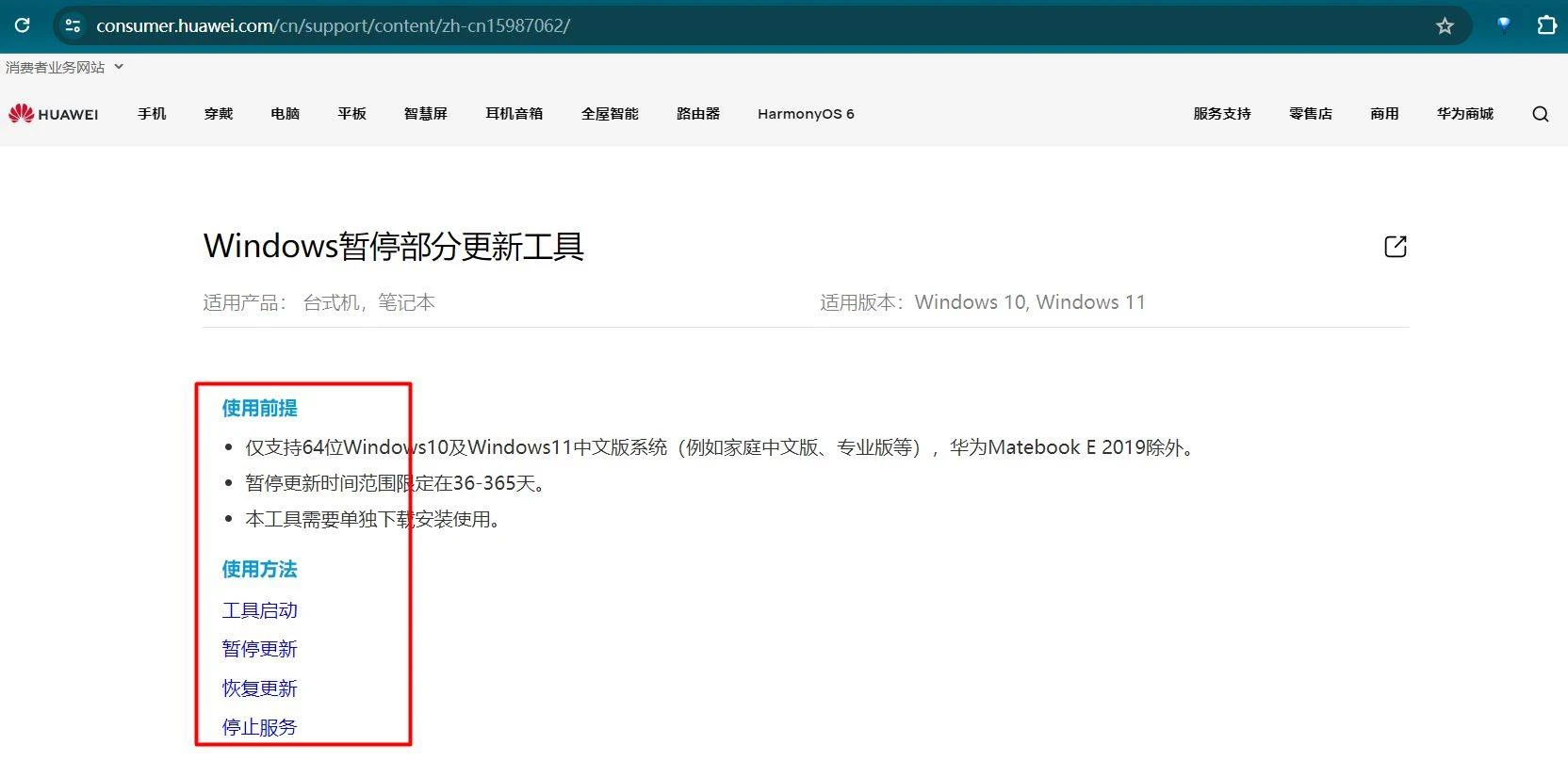Open the 服务支持 menu
This screenshot has width=1568, height=761.
pyautogui.click(x=1221, y=114)
